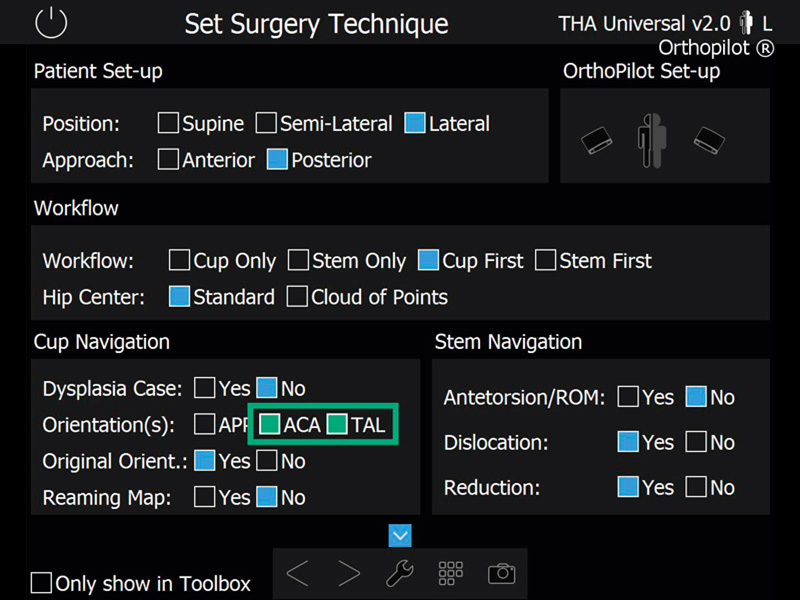Click the Stem Navigation section header
Image resolution: width=800 pixels, height=600 pixels.
pos(508,342)
